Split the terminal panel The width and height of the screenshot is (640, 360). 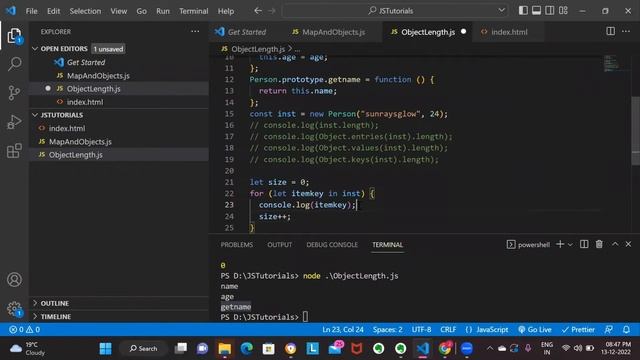coord(584,244)
